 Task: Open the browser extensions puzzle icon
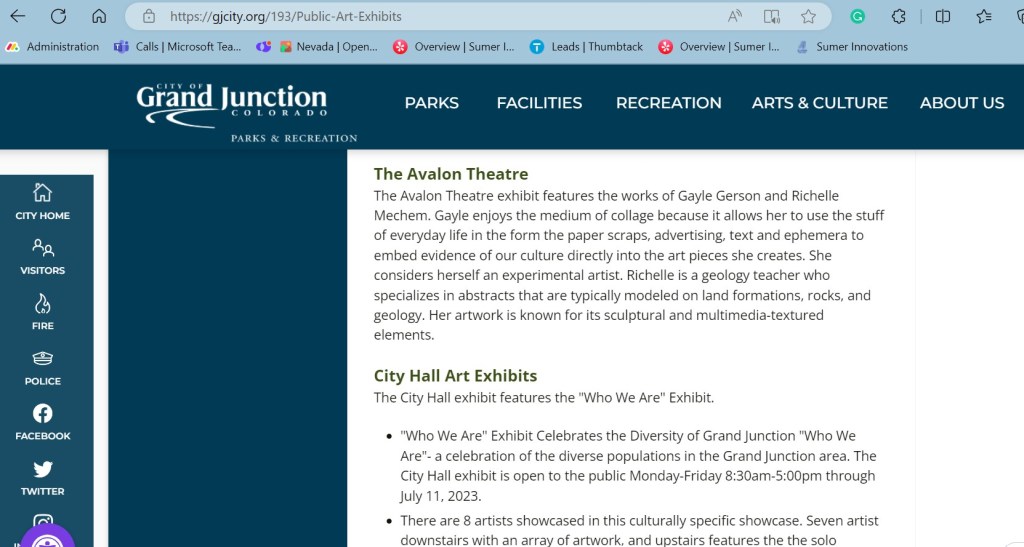[x=899, y=16]
